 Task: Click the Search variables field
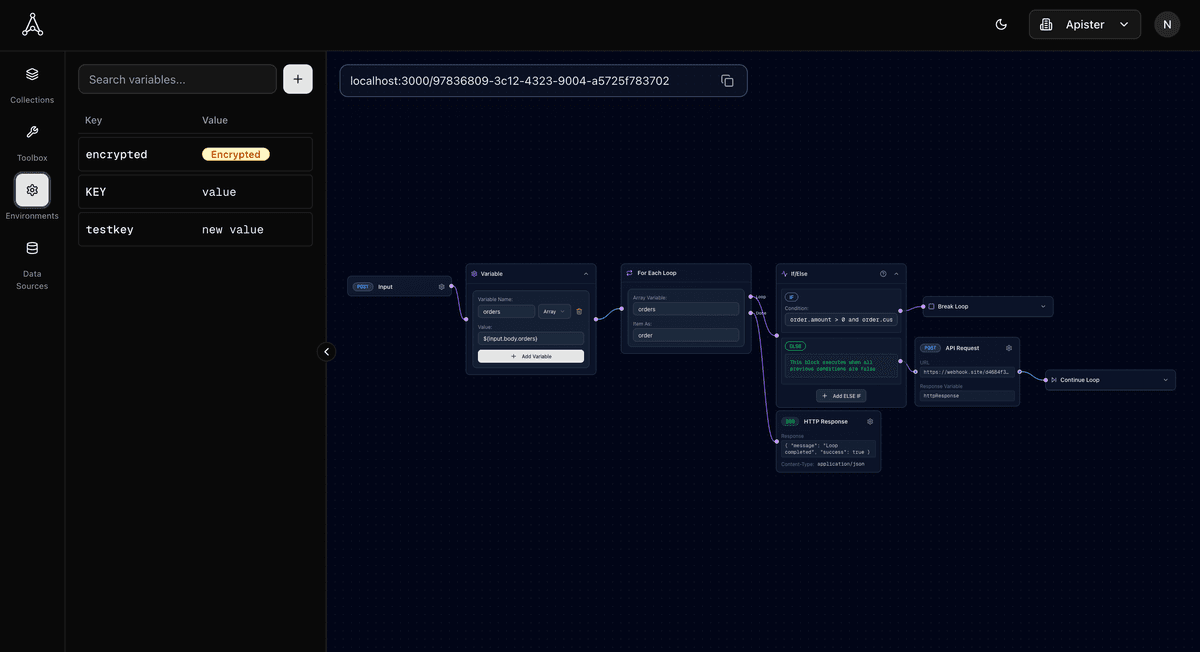pos(177,79)
